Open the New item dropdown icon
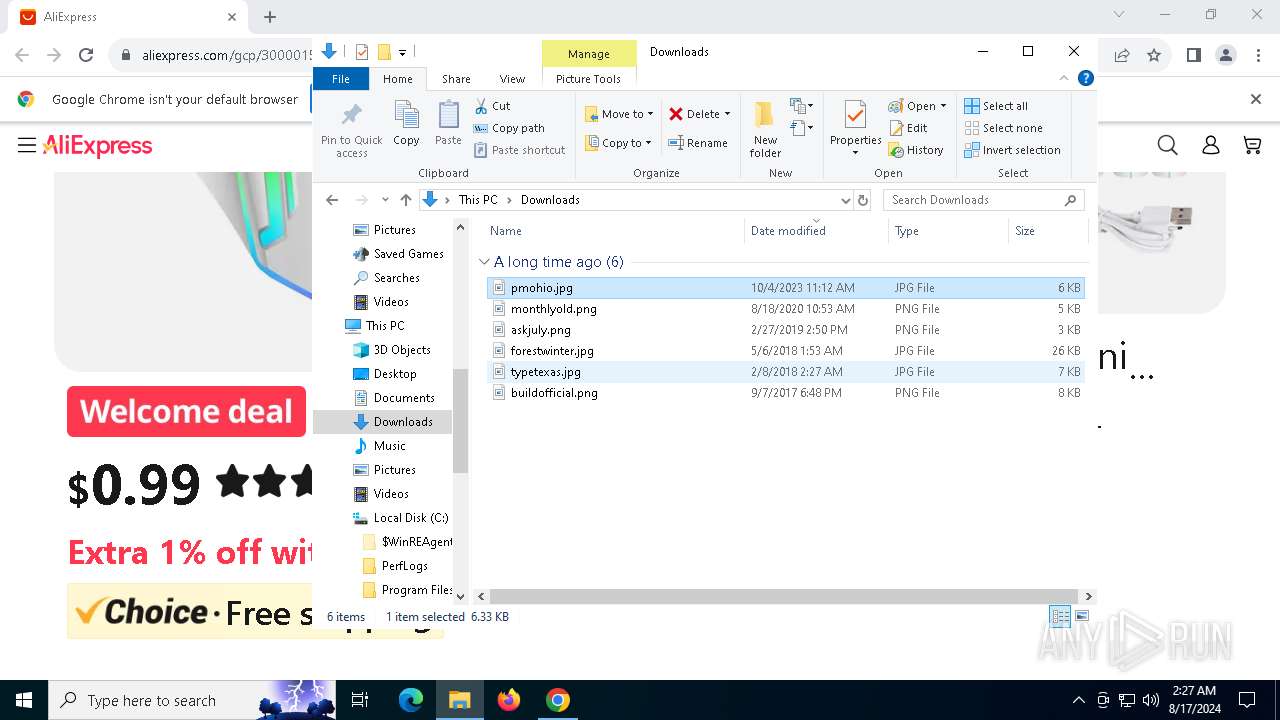 pyautogui.click(x=801, y=105)
